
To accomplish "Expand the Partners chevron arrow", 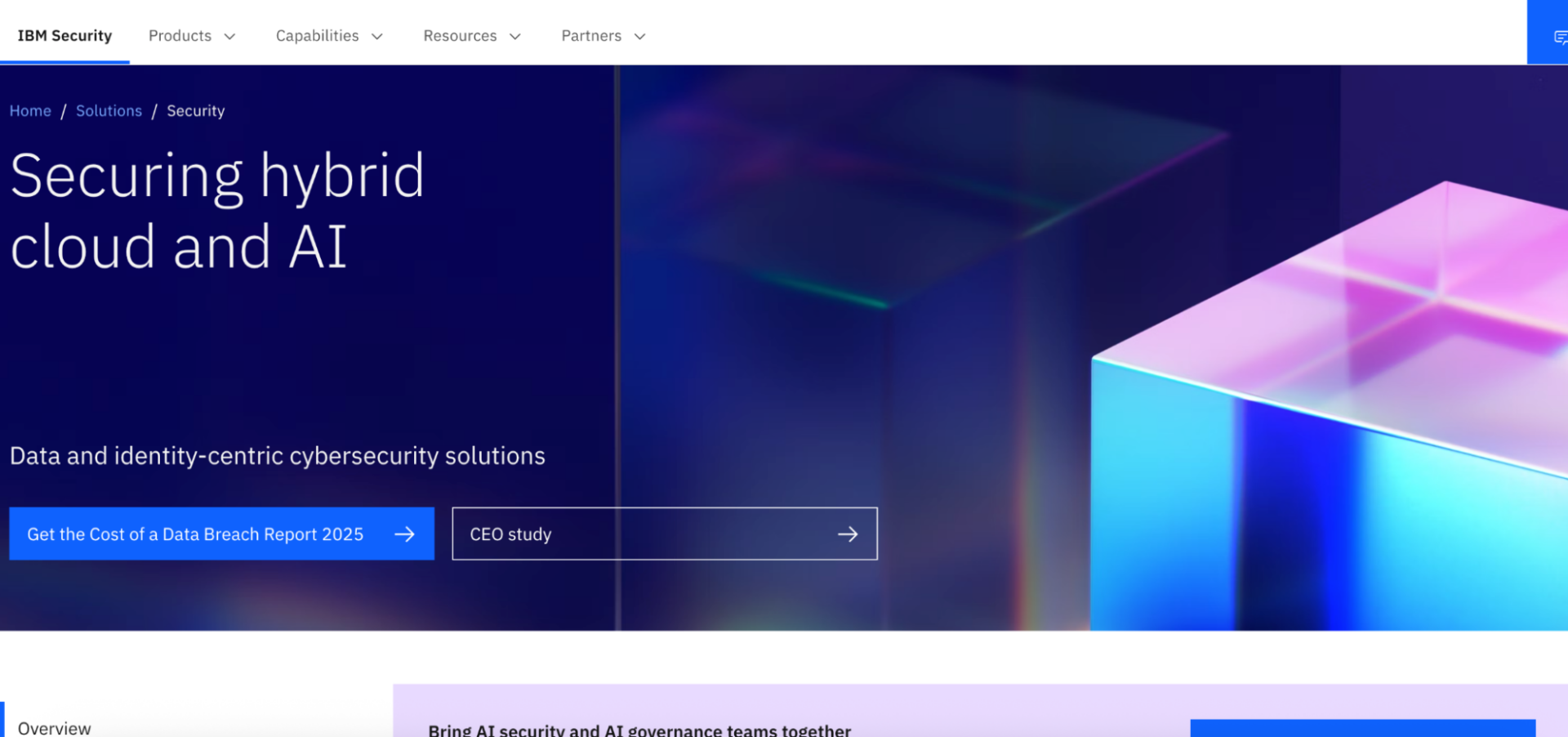I will pos(639,37).
